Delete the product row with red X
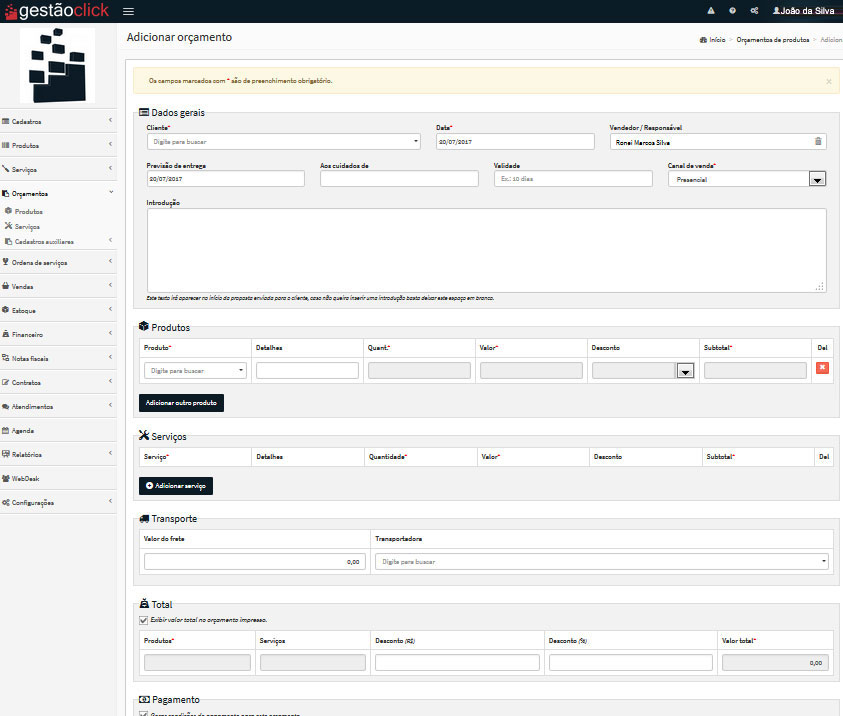Viewport: 843px width, 716px height. coord(822,369)
